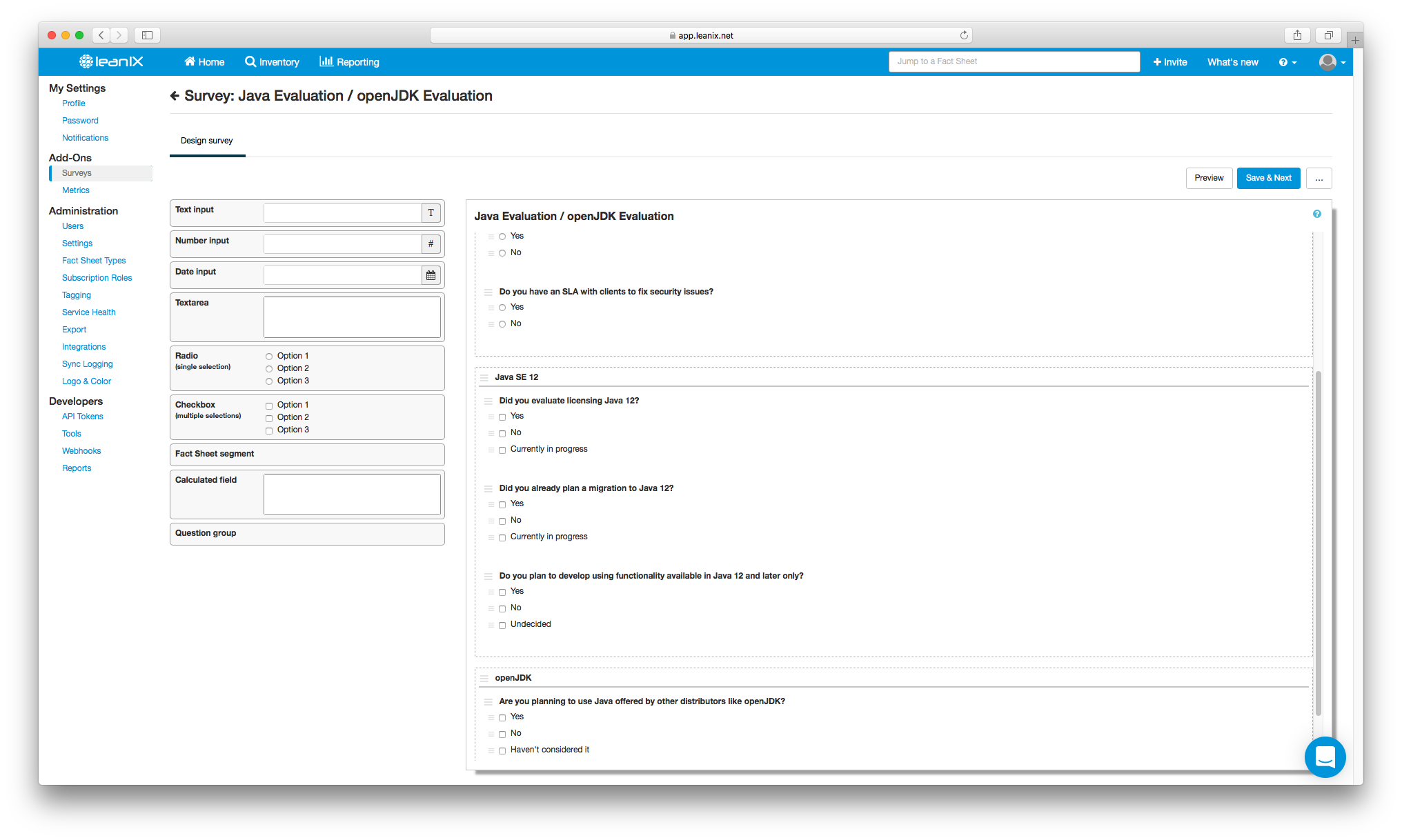Image resolution: width=1402 pixels, height=840 pixels.
Task: Check Haven't considered it for openJDK question
Action: [x=502, y=750]
